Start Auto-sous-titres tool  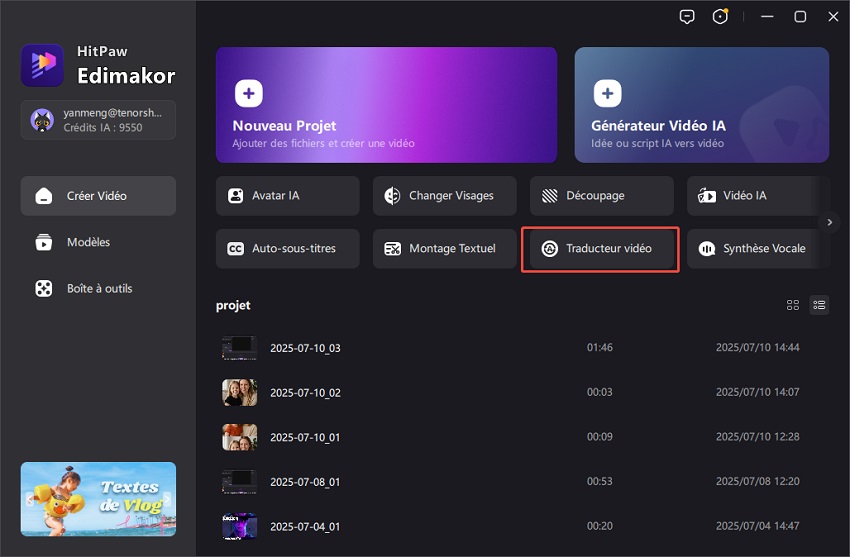coord(287,249)
